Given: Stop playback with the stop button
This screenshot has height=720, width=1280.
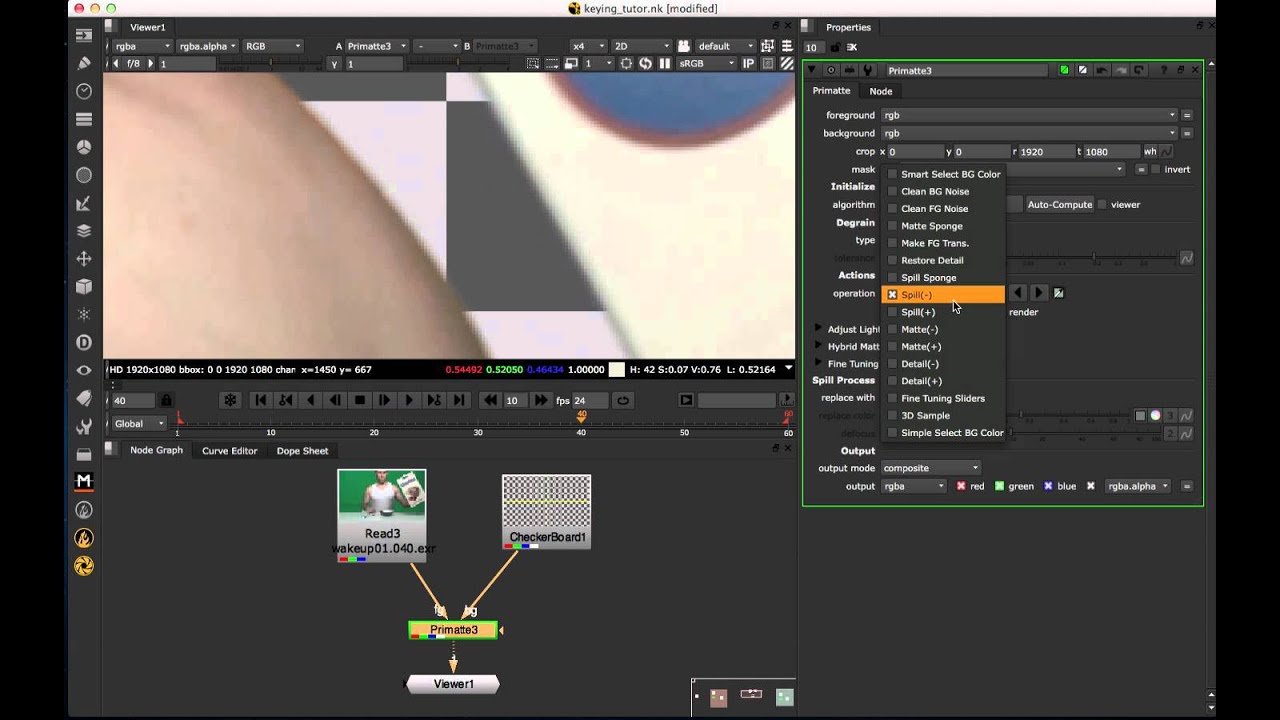Looking at the screenshot, I should [360, 400].
